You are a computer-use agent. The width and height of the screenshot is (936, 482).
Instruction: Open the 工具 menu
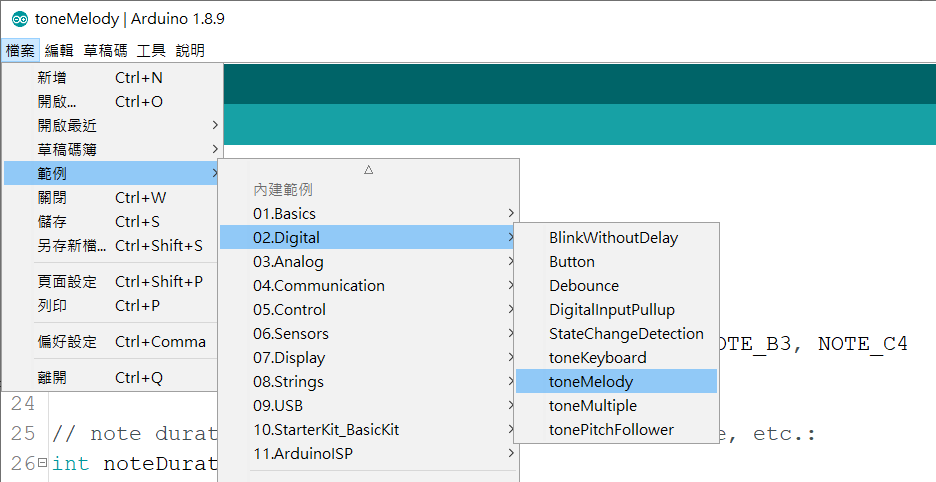151,50
